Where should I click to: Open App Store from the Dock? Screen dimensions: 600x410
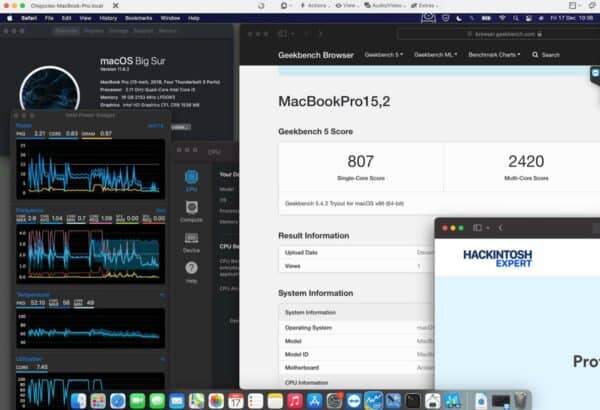pos(315,401)
